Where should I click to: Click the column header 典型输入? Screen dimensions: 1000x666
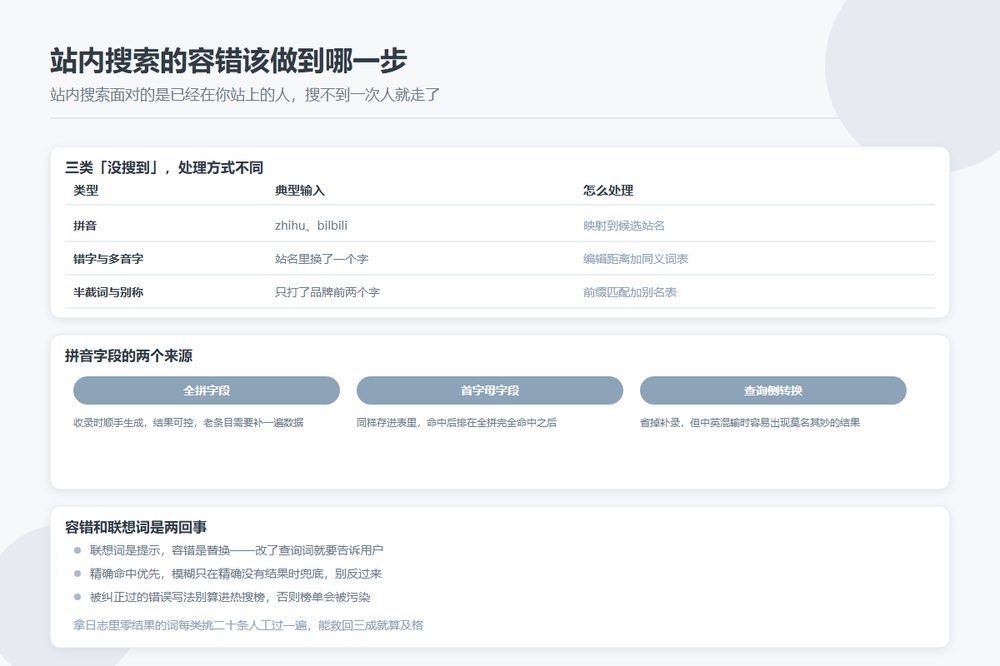(x=300, y=190)
